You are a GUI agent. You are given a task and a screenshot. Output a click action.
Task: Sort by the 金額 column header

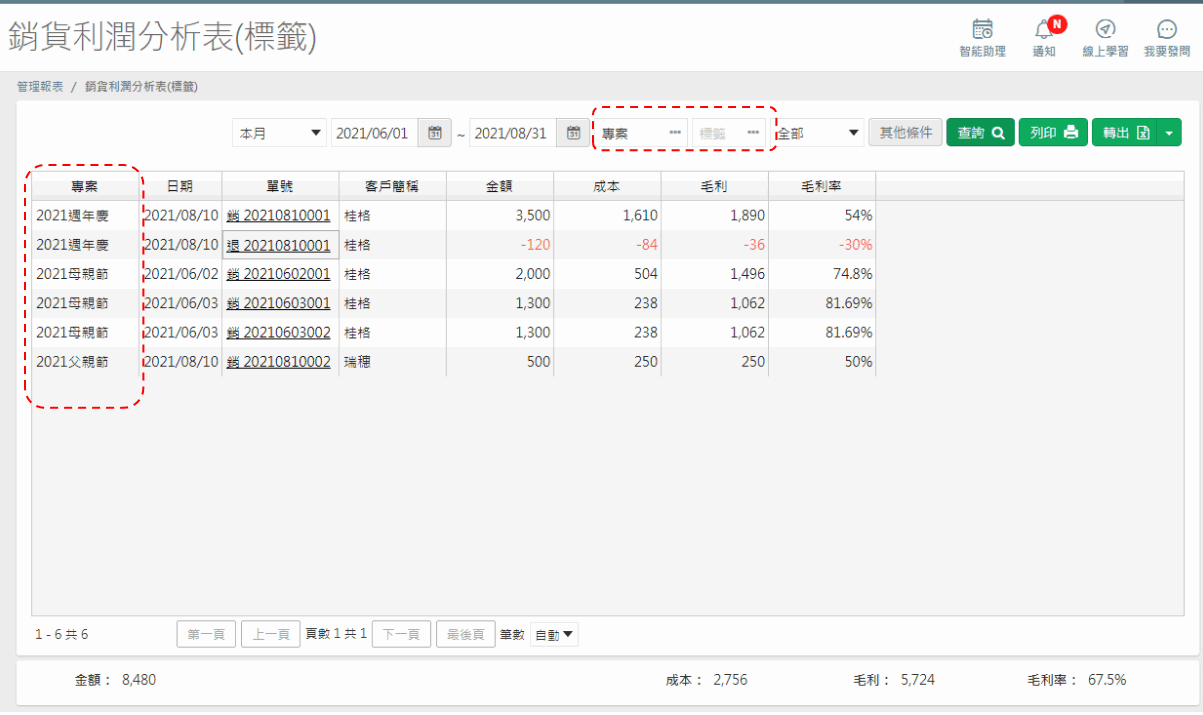pos(500,186)
